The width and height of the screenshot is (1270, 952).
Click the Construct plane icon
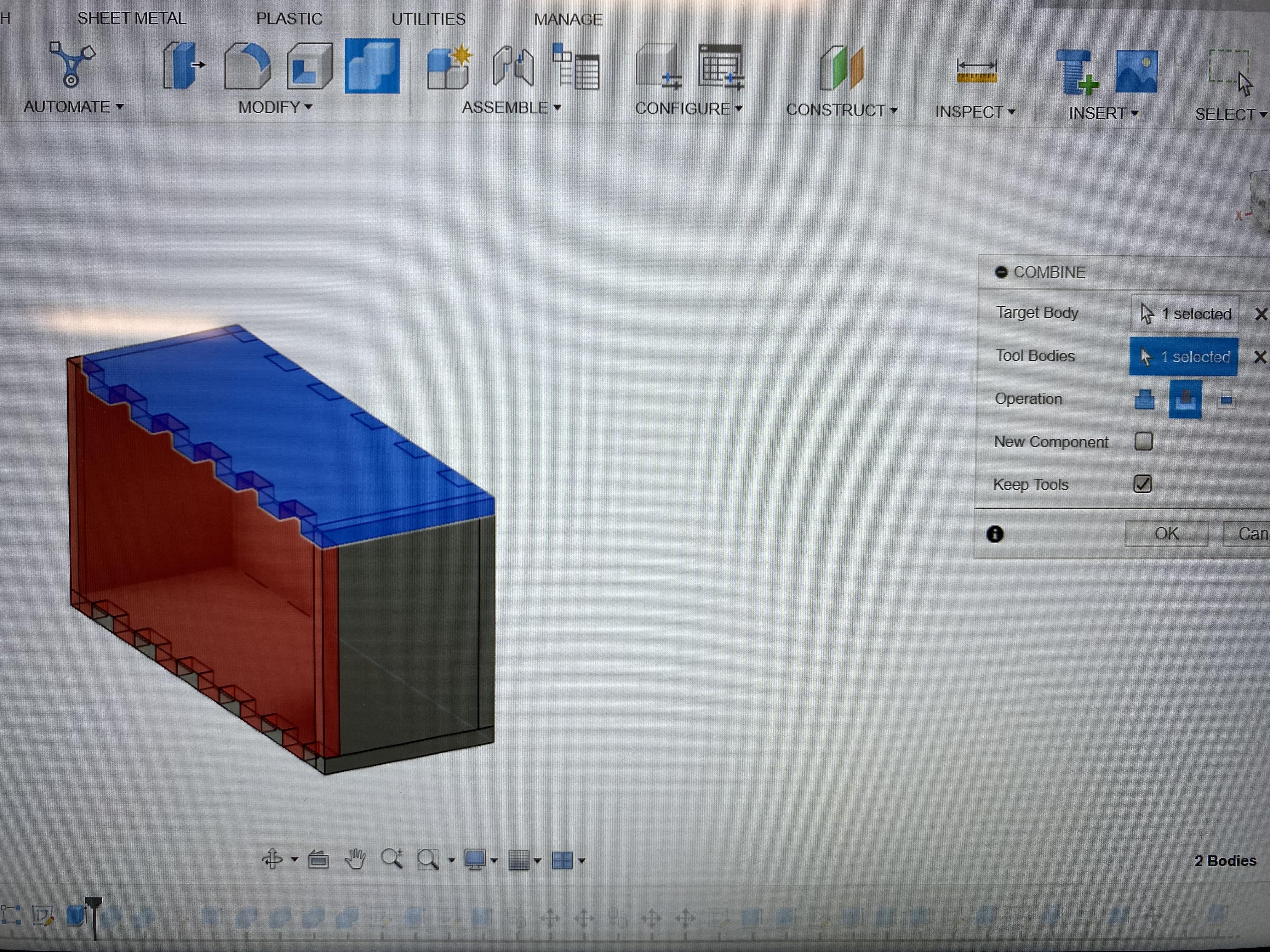[841, 68]
